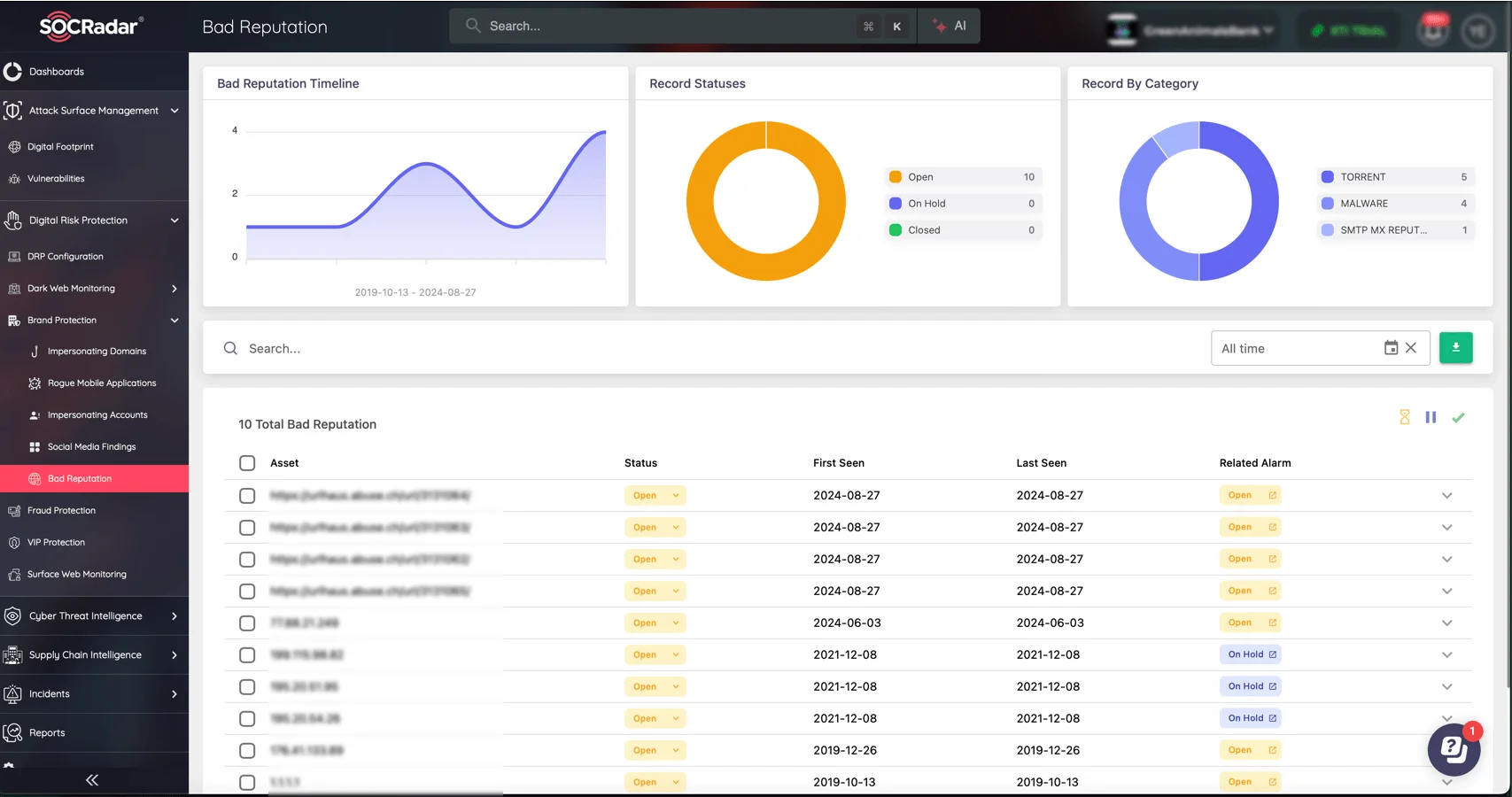Select MALWARE category legend entry
1512x797 pixels.
coord(1396,204)
